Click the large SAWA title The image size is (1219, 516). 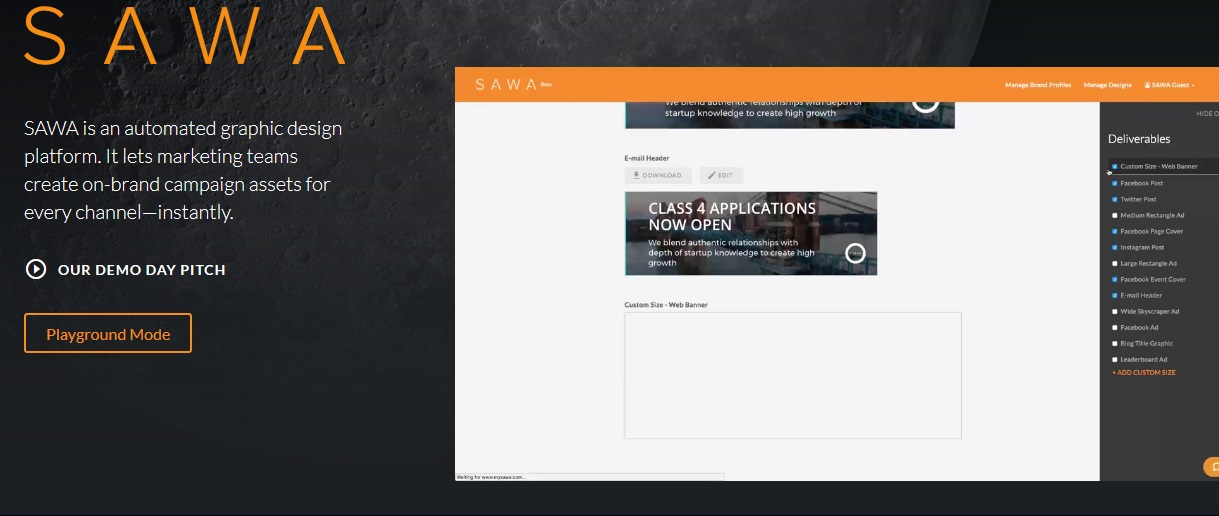point(185,36)
